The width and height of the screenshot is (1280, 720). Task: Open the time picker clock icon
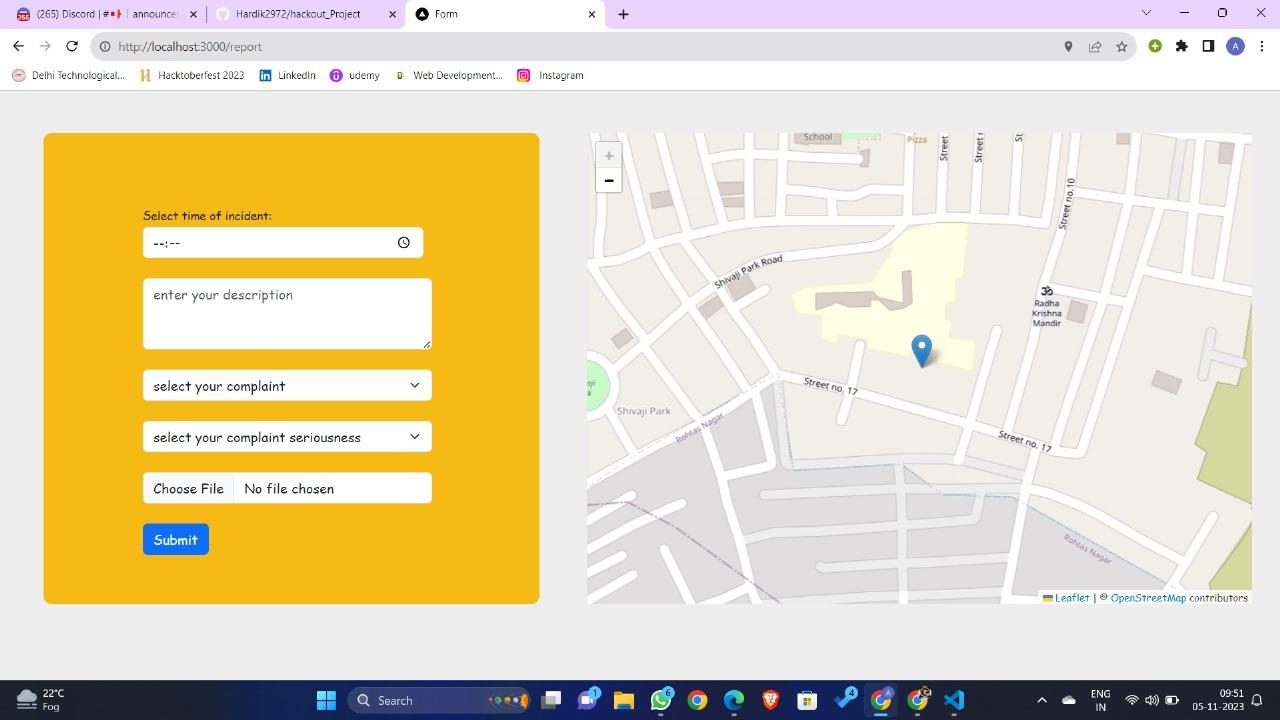(404, 243)
